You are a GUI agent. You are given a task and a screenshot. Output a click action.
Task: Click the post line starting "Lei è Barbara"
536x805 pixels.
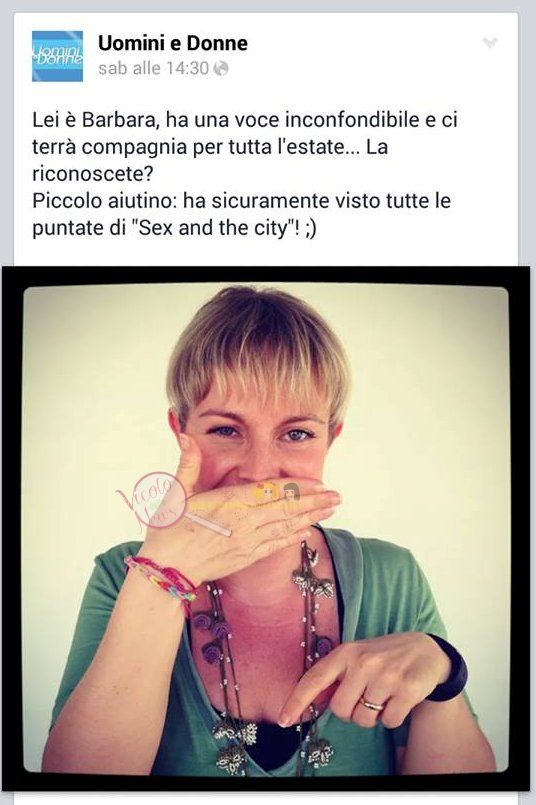pos(245,120)
